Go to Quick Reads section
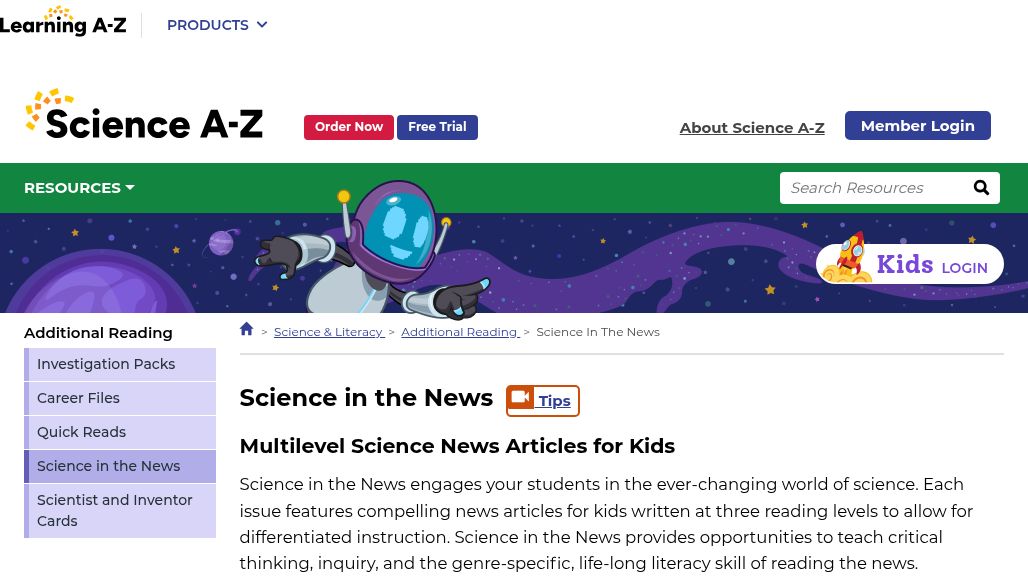 81,432
